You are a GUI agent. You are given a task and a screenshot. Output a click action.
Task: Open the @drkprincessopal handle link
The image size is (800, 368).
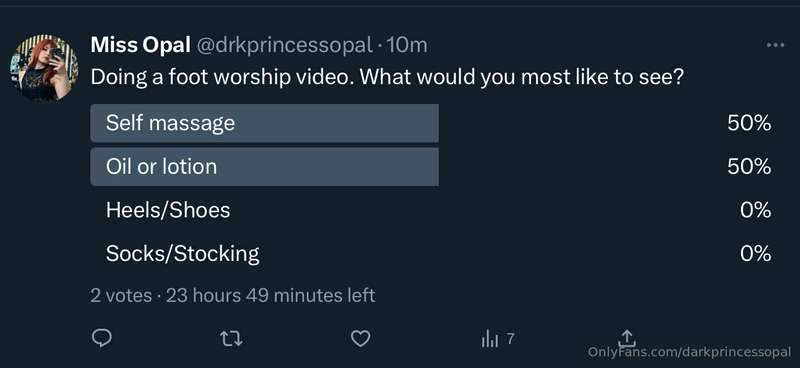point(284,46)
